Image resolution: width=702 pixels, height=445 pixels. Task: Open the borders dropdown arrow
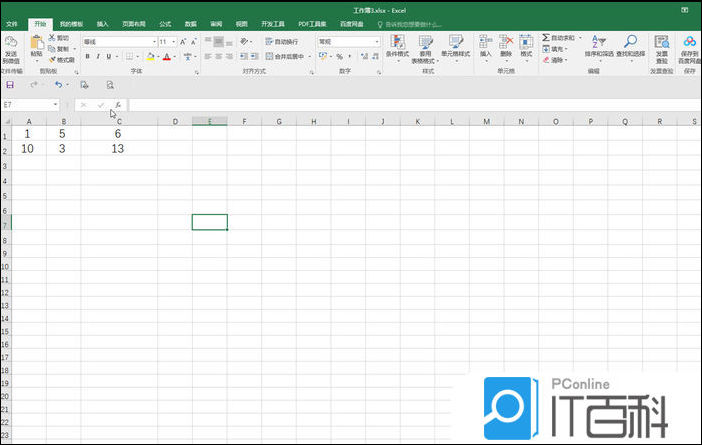tap(137, 56)
